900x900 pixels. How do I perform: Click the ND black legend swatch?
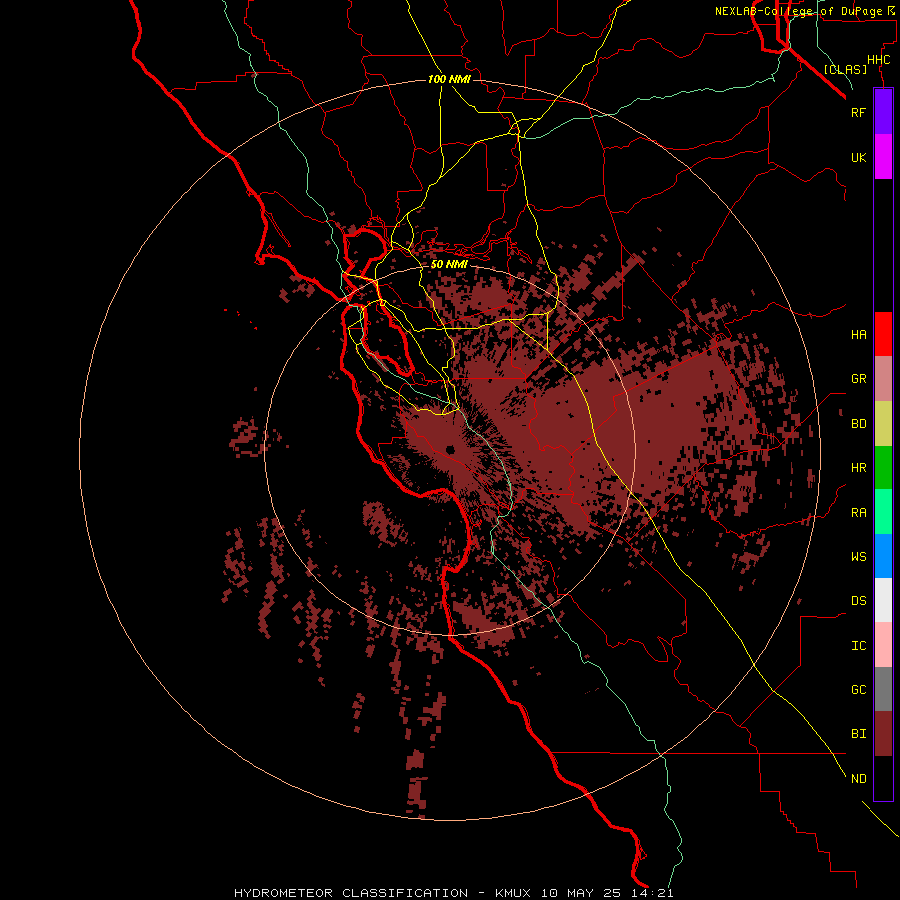pos(883,778)
